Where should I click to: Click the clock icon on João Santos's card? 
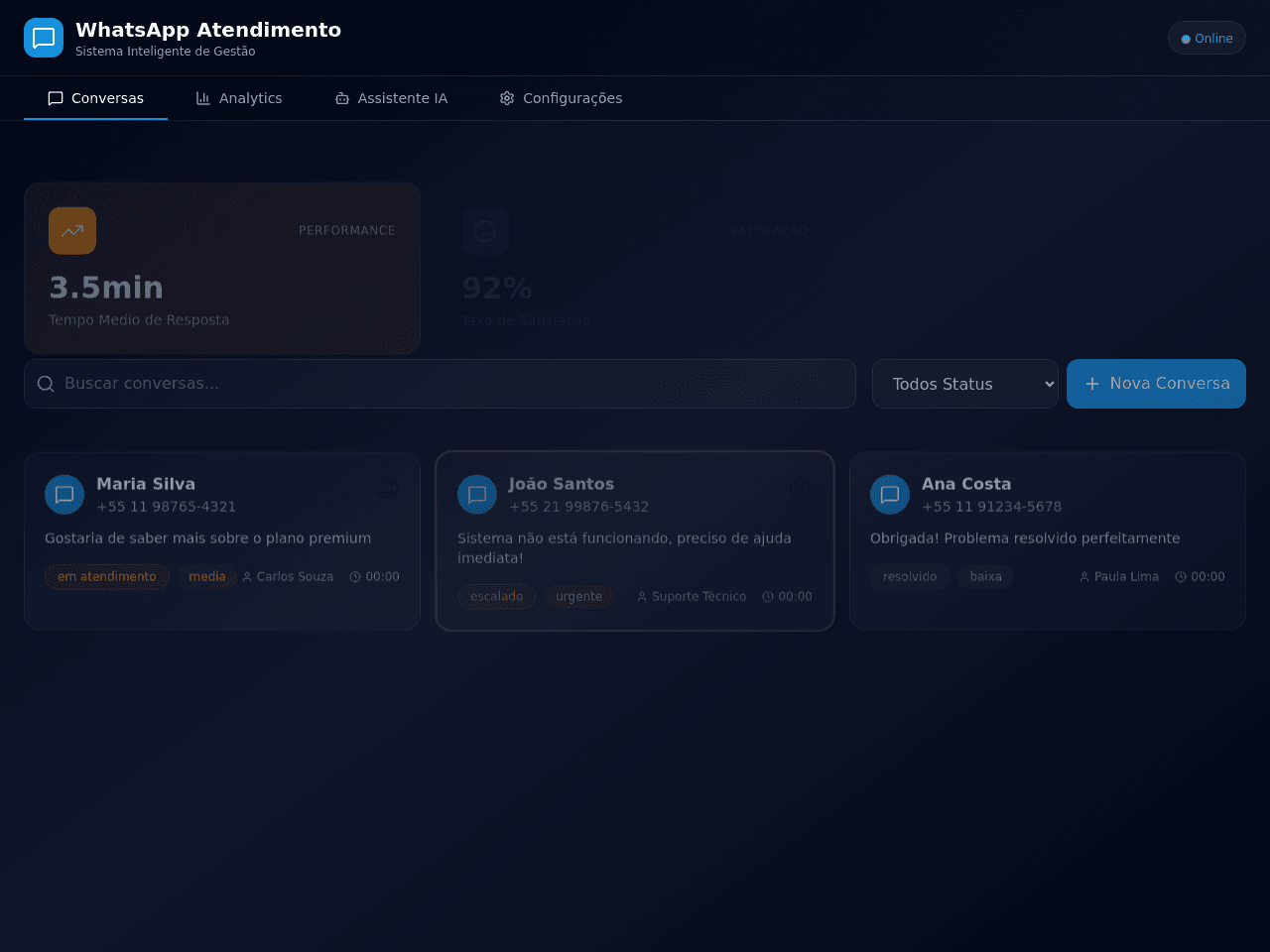pyautogui.click(x=768, y=597)
